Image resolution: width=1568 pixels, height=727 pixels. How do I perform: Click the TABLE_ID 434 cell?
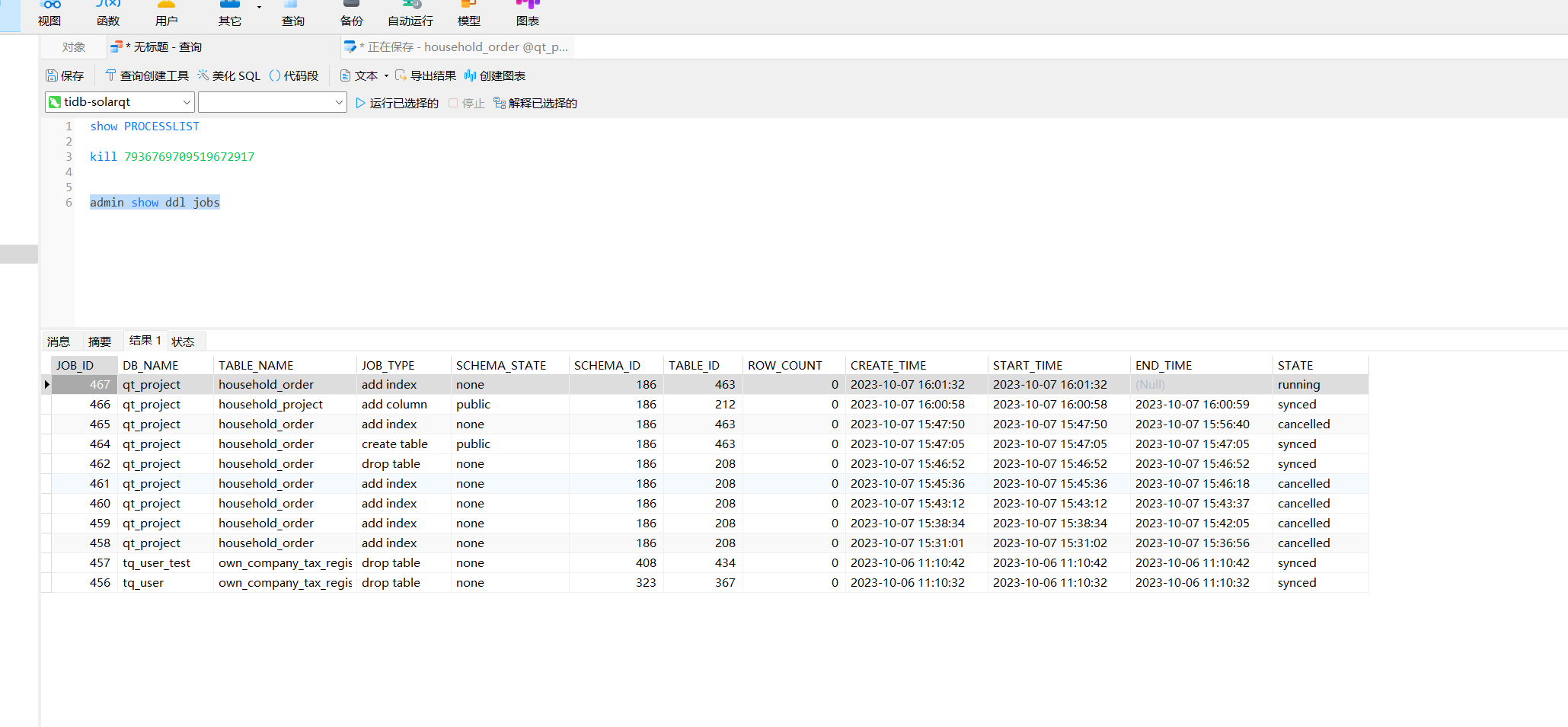(x=703, y=563)
